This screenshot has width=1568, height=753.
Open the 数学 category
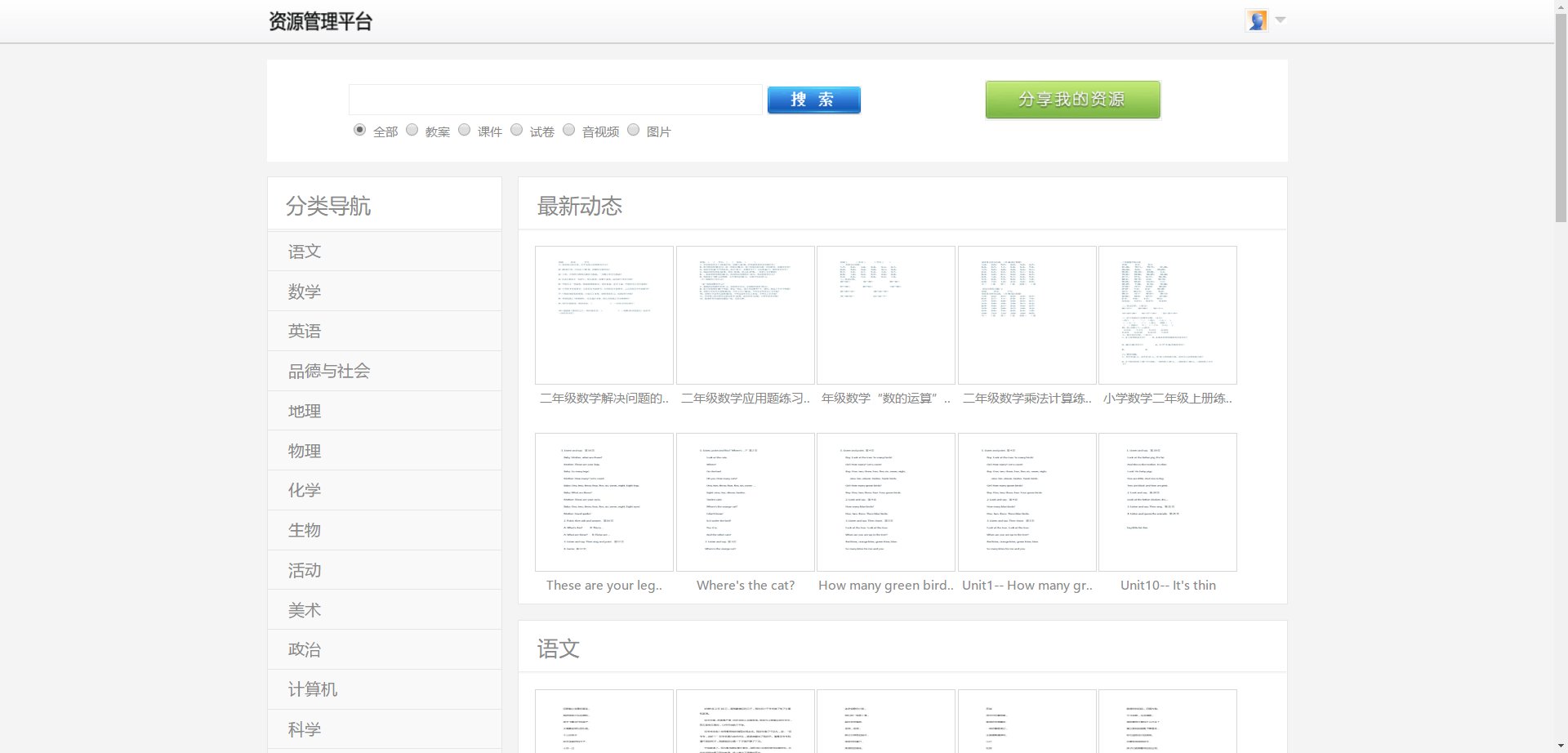(x=385, y=292)
